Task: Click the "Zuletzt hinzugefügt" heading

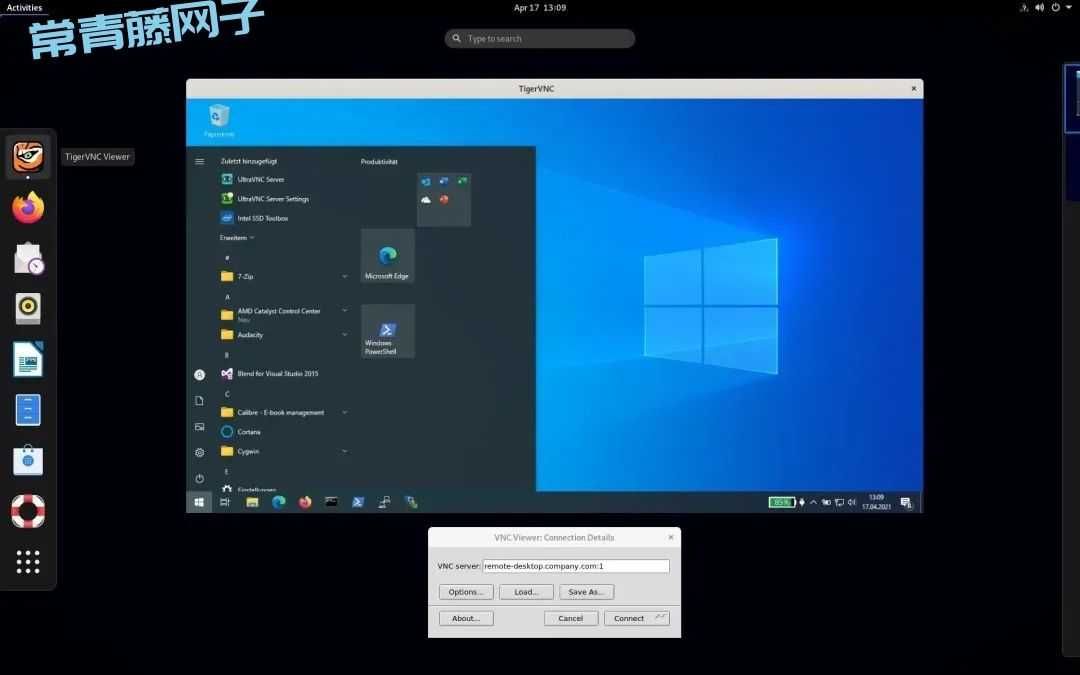Action: [249, 161]
